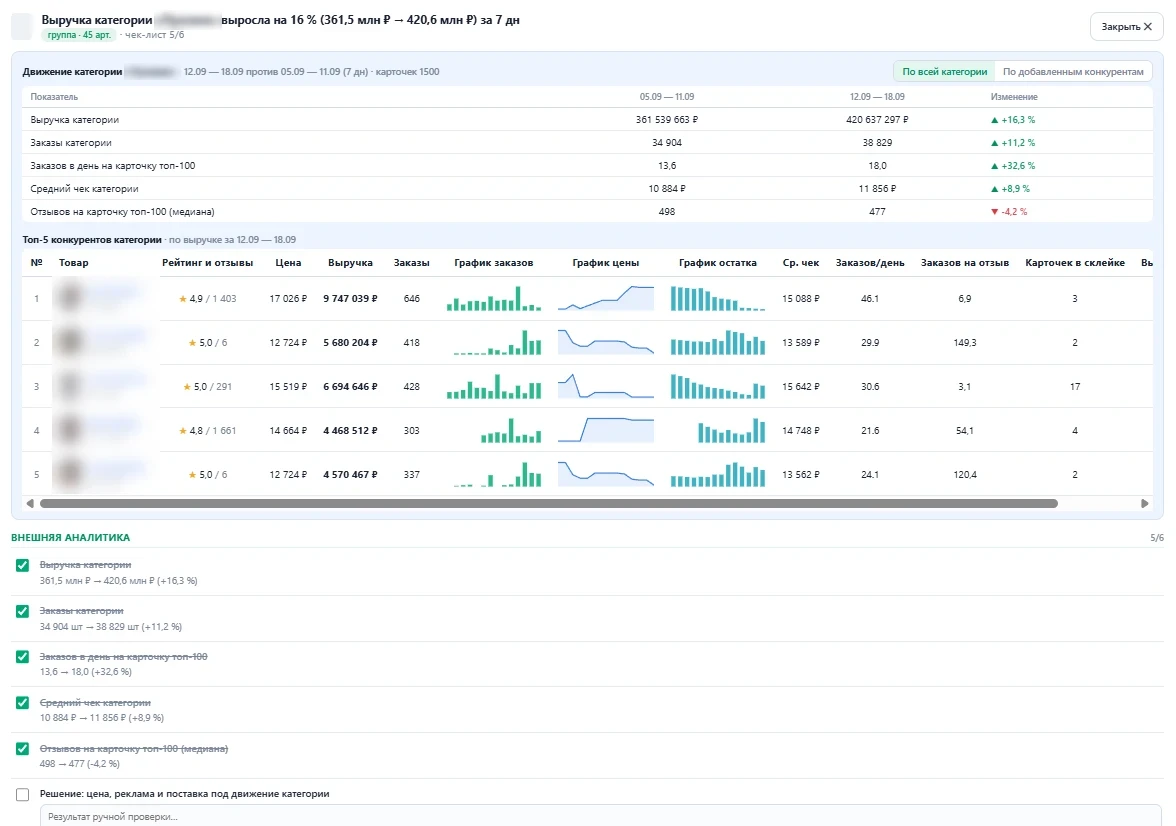The height and width of the screenshot is (826, 1176).
Task: Uncheck the Средний чек категории checklist item
Action: click(x=22, y=702)
